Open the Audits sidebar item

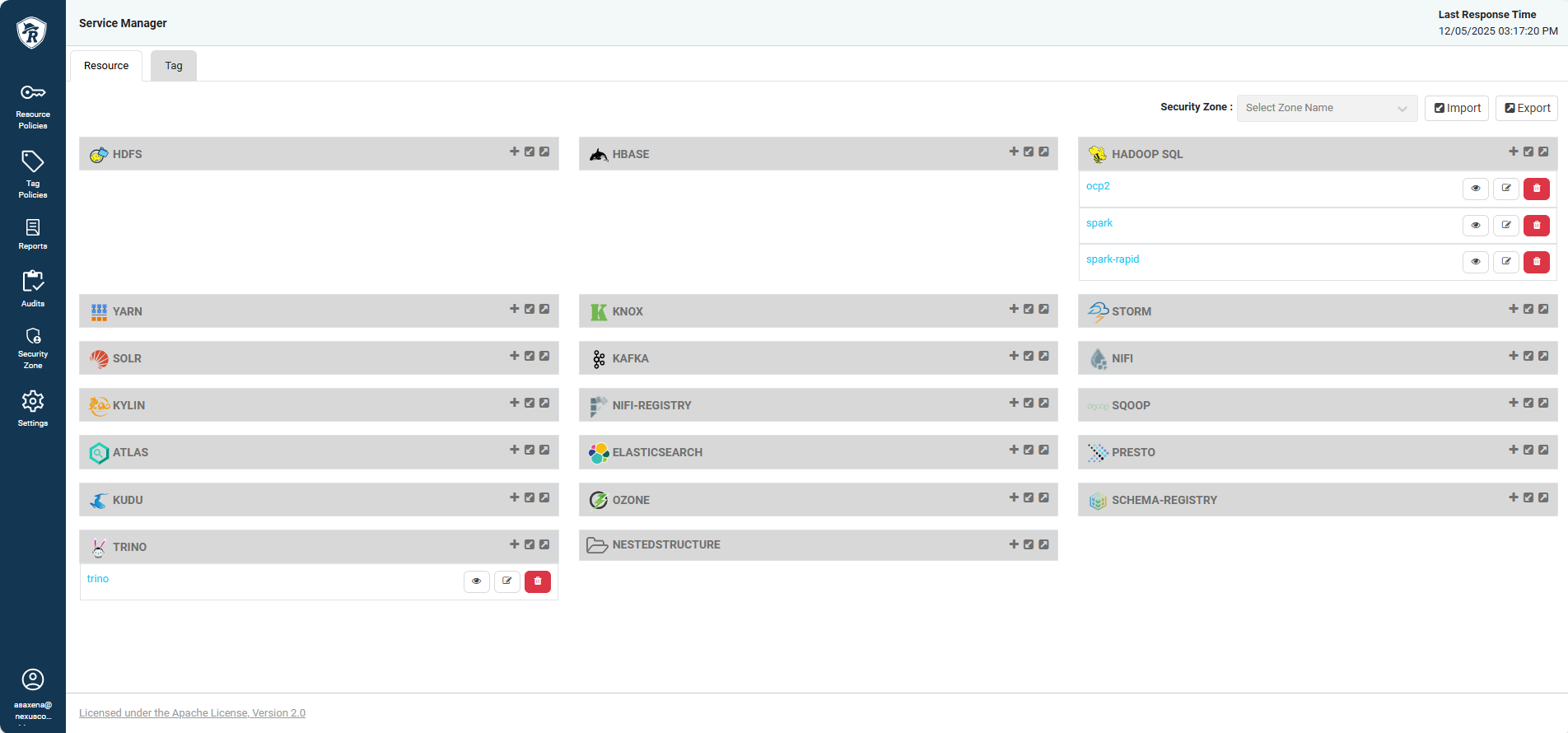[33, 288]
